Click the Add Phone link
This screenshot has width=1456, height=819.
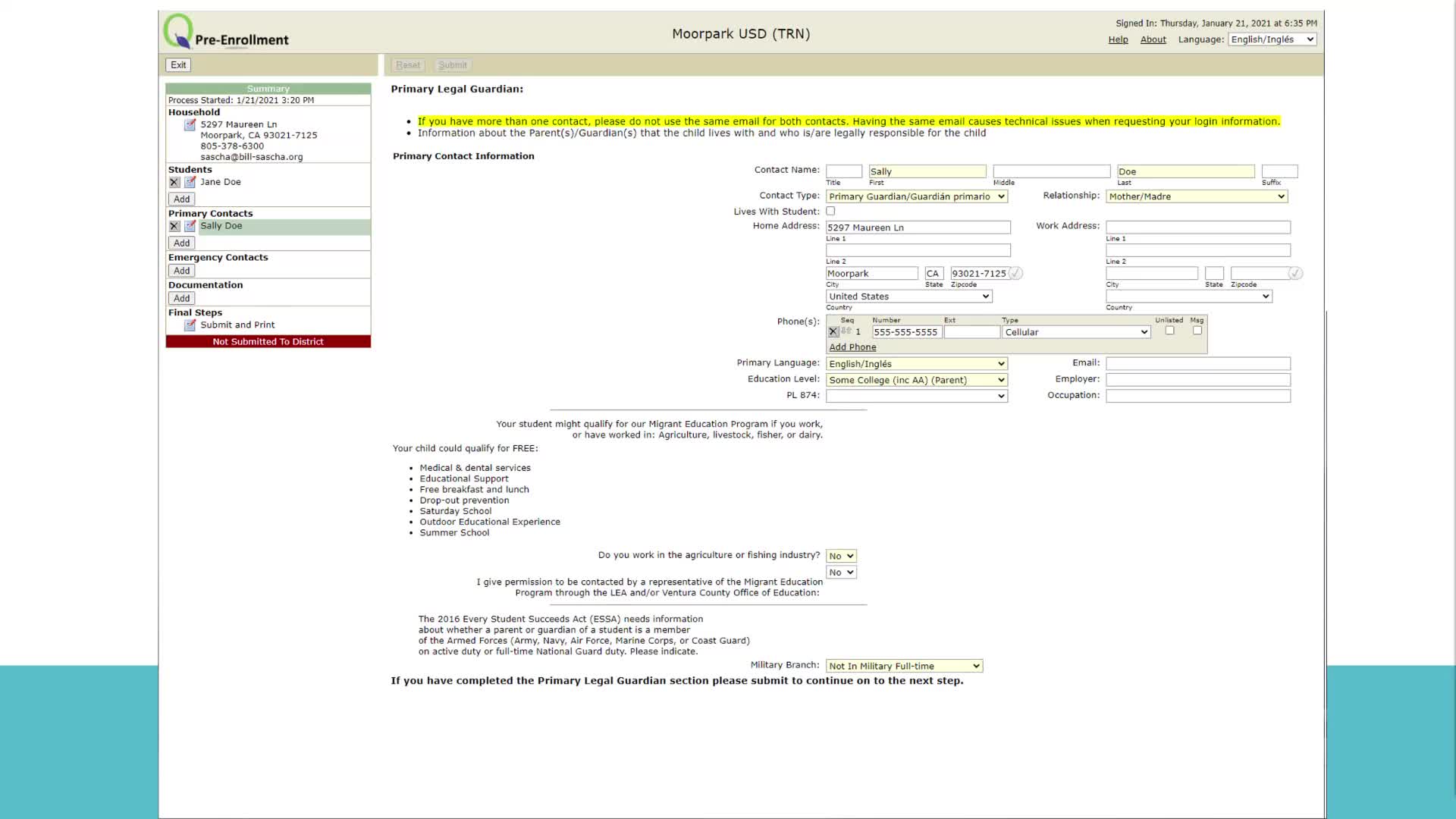pos(852,347)
